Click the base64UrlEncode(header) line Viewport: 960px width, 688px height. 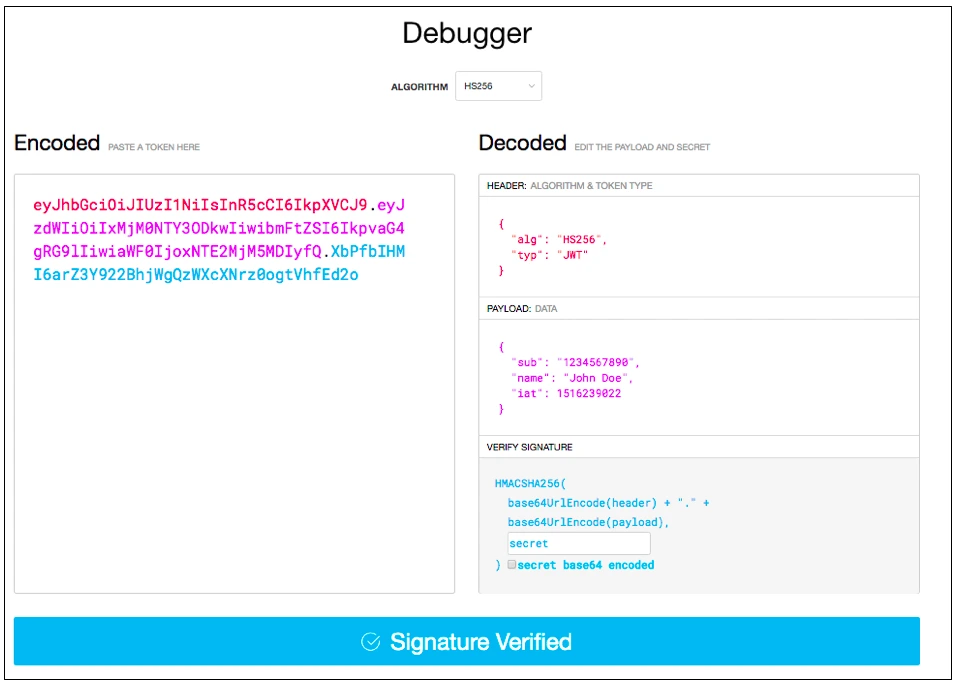click(608, 503)
